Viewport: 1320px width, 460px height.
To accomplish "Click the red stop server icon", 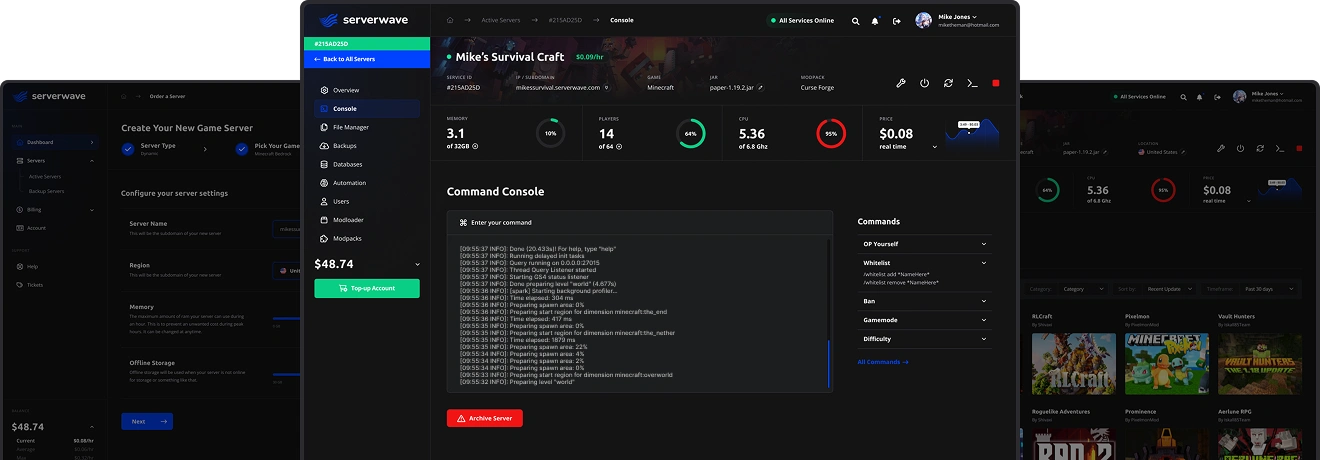I will 996,83.
